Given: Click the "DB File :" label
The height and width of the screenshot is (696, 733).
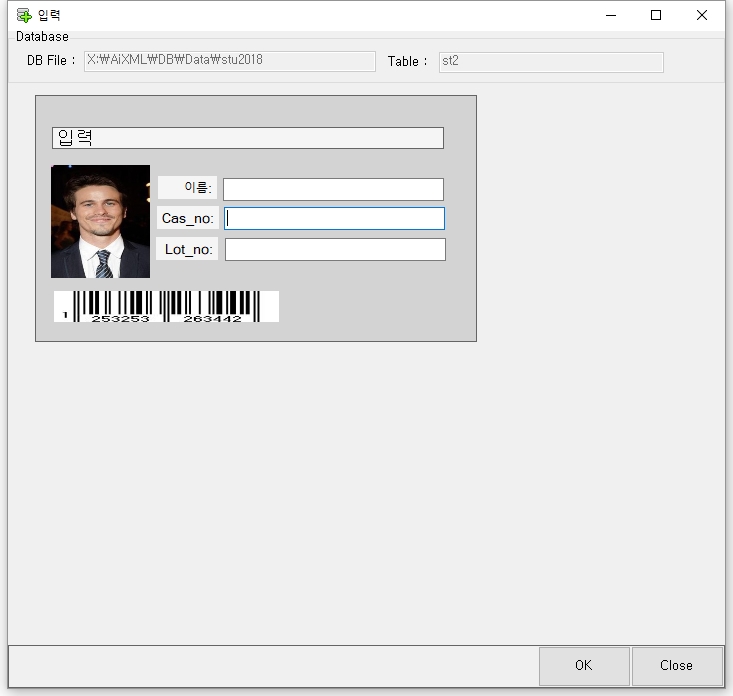Looking at the screenshot, I should click(x=50, y=61).
